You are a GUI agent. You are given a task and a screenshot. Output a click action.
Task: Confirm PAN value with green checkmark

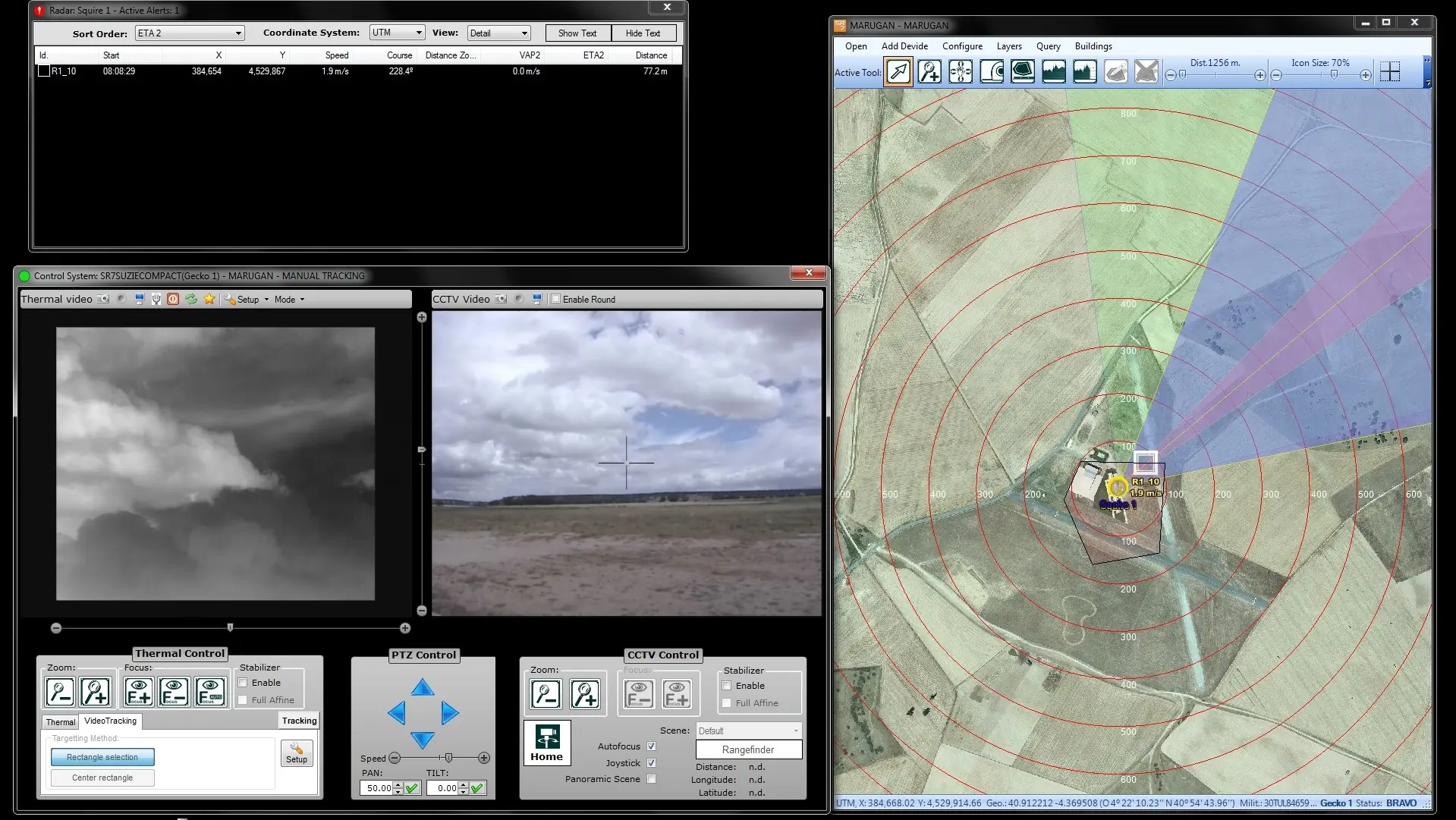412,788
